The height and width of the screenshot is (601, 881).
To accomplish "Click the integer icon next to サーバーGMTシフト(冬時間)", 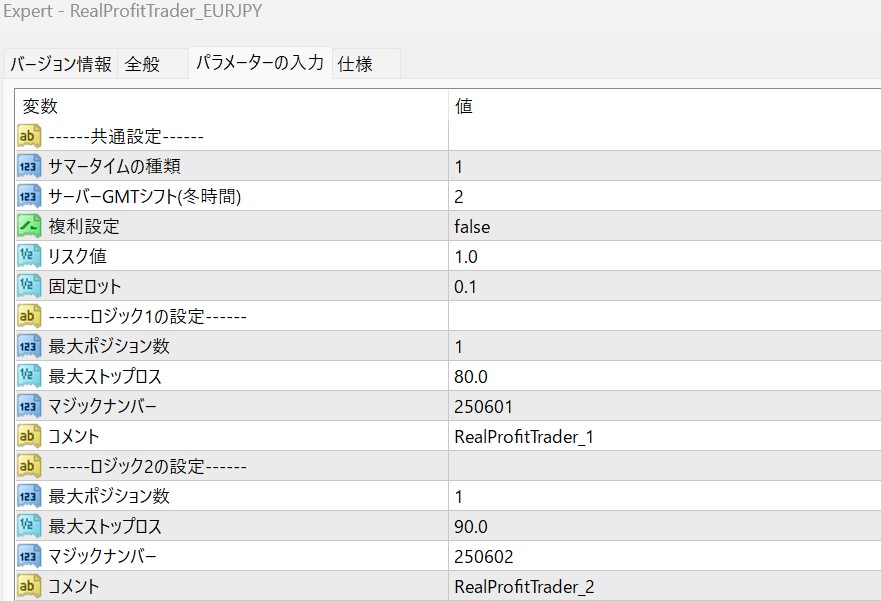I will (29, 196).
